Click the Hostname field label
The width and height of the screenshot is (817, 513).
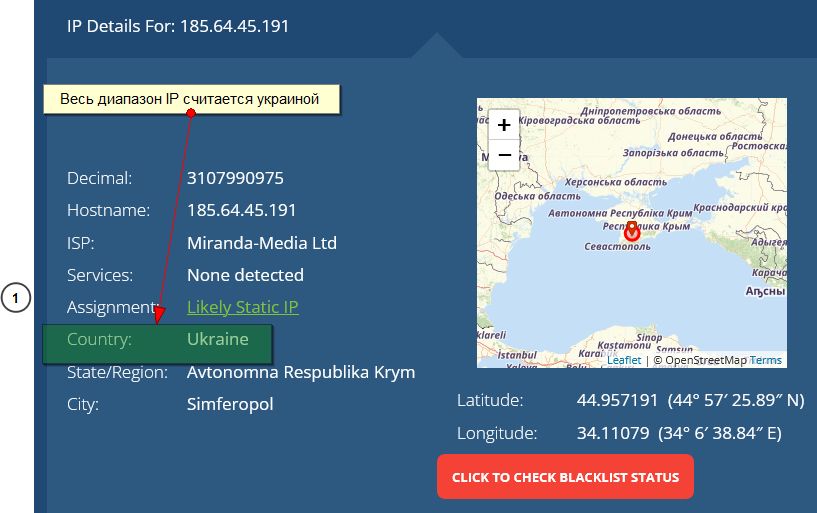(x=108, y=210)
